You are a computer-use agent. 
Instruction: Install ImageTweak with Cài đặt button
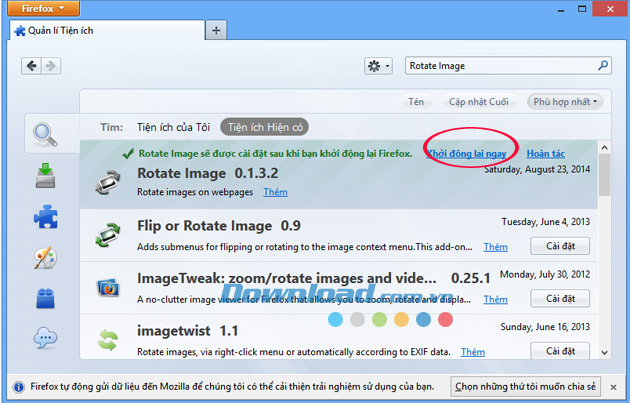[x=560, y=299]
